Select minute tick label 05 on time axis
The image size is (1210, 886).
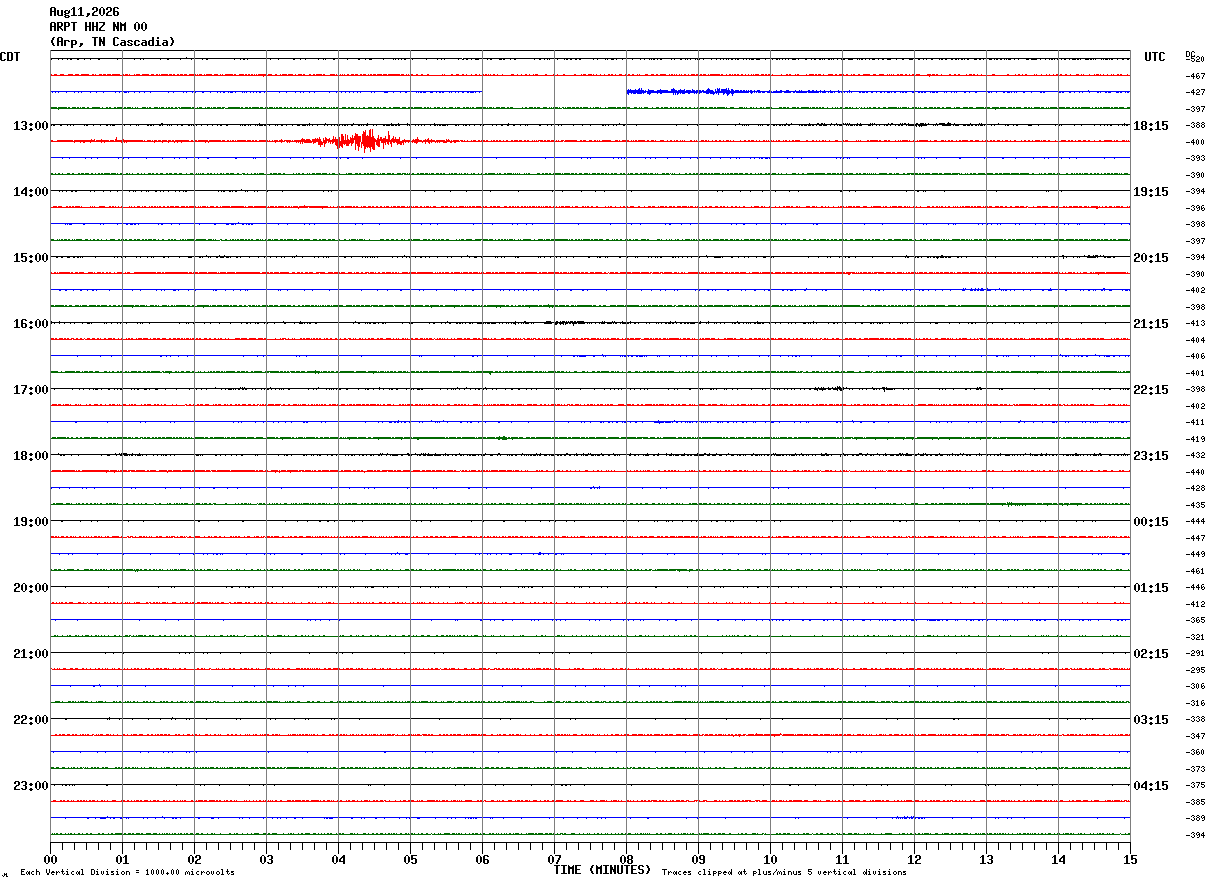coord(410,859)
